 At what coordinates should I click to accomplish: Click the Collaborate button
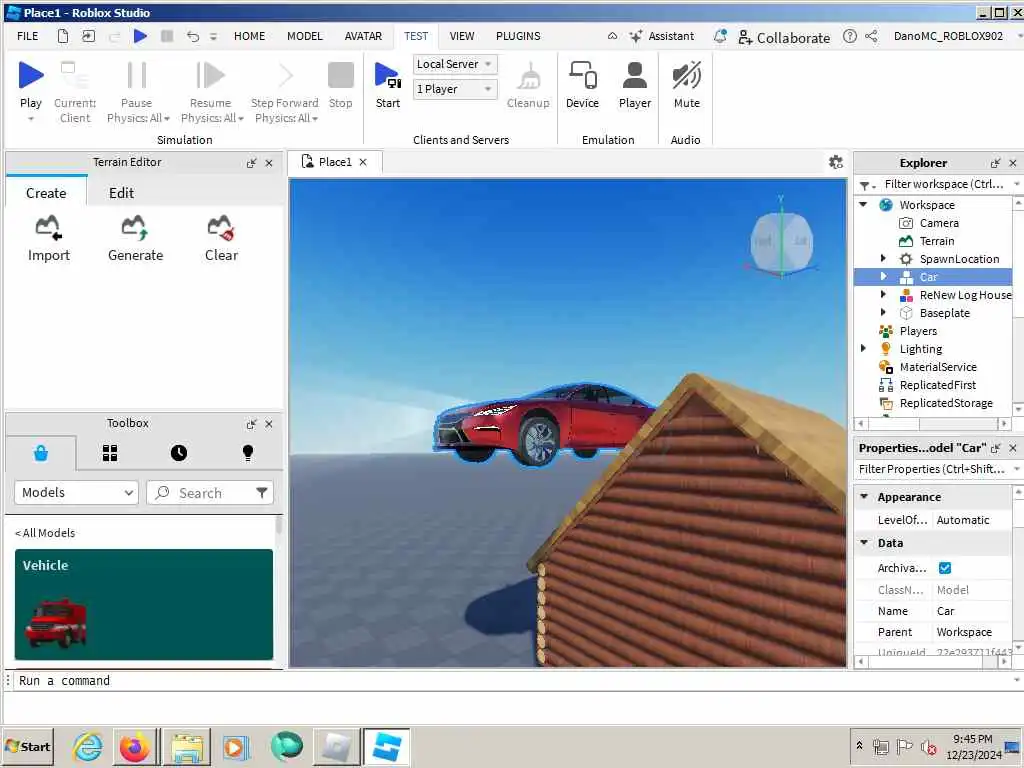point(784,37)
